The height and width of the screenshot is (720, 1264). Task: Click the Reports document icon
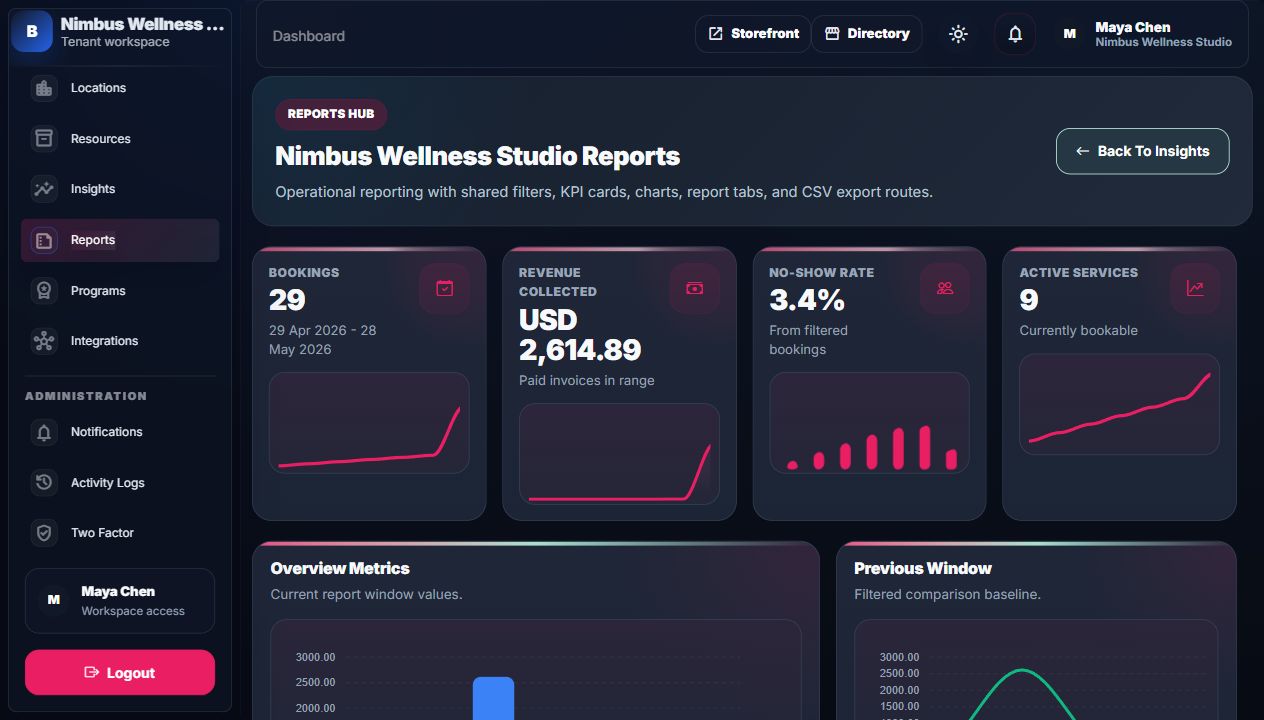tap(44, 240)
